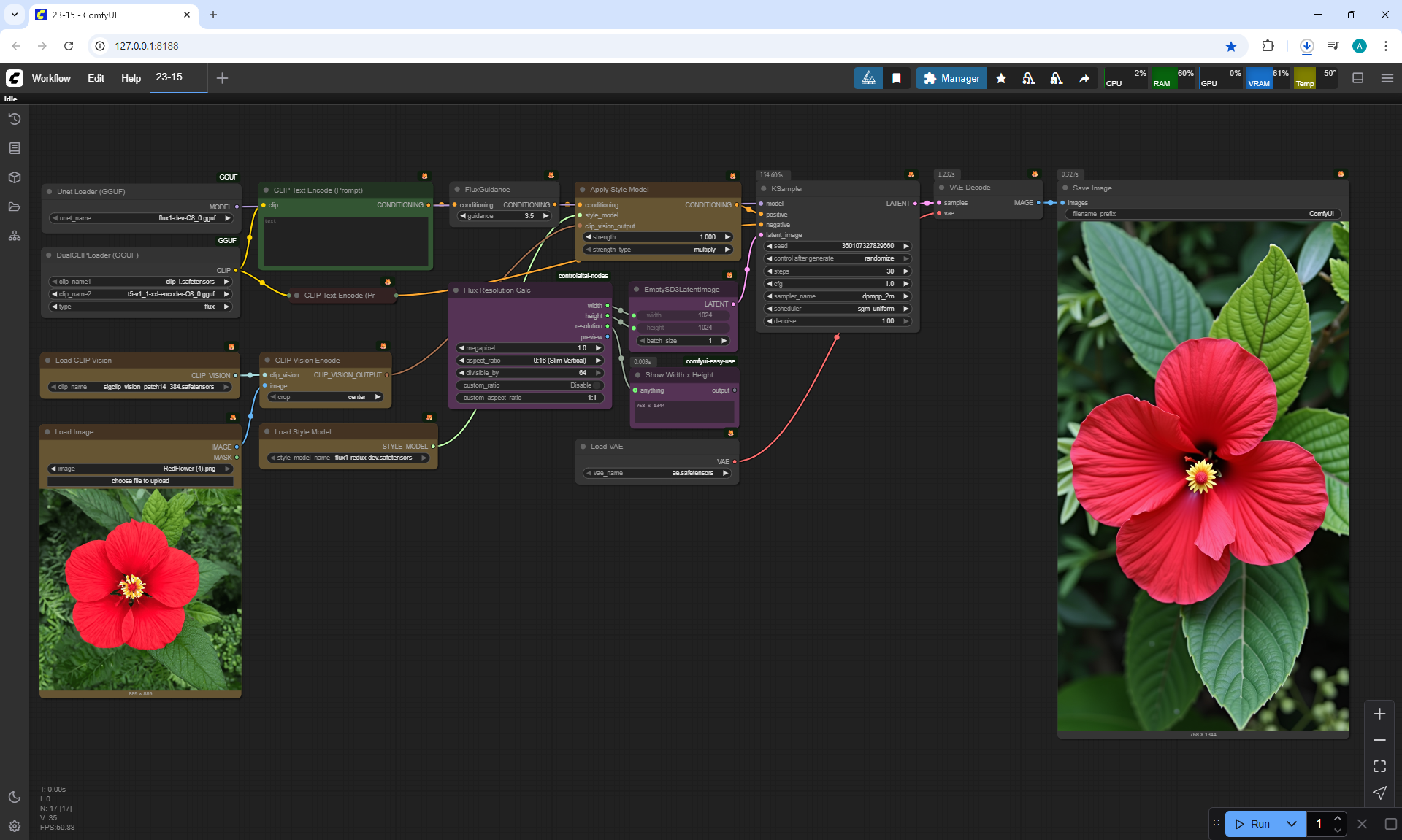Toggle dark theme moon icon
The image size is (1402, 840).
tap(15, 797)
